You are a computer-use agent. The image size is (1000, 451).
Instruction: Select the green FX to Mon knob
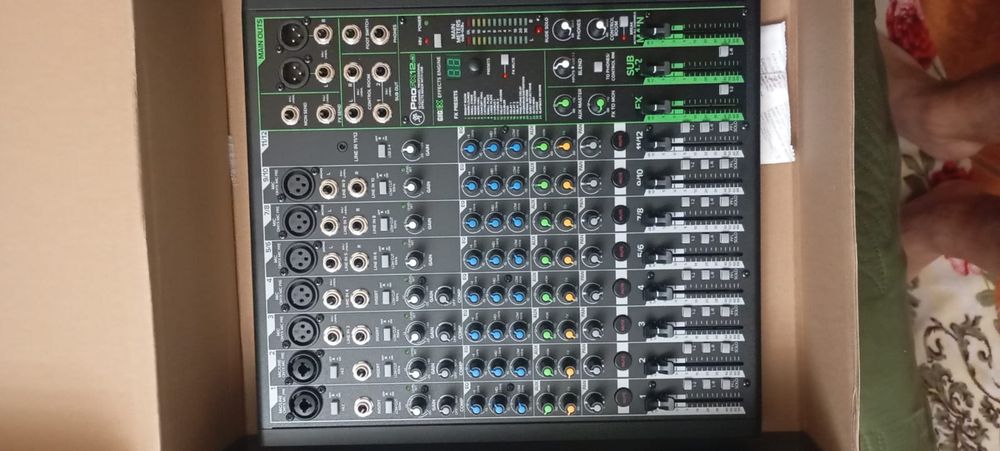pos(598,105)
